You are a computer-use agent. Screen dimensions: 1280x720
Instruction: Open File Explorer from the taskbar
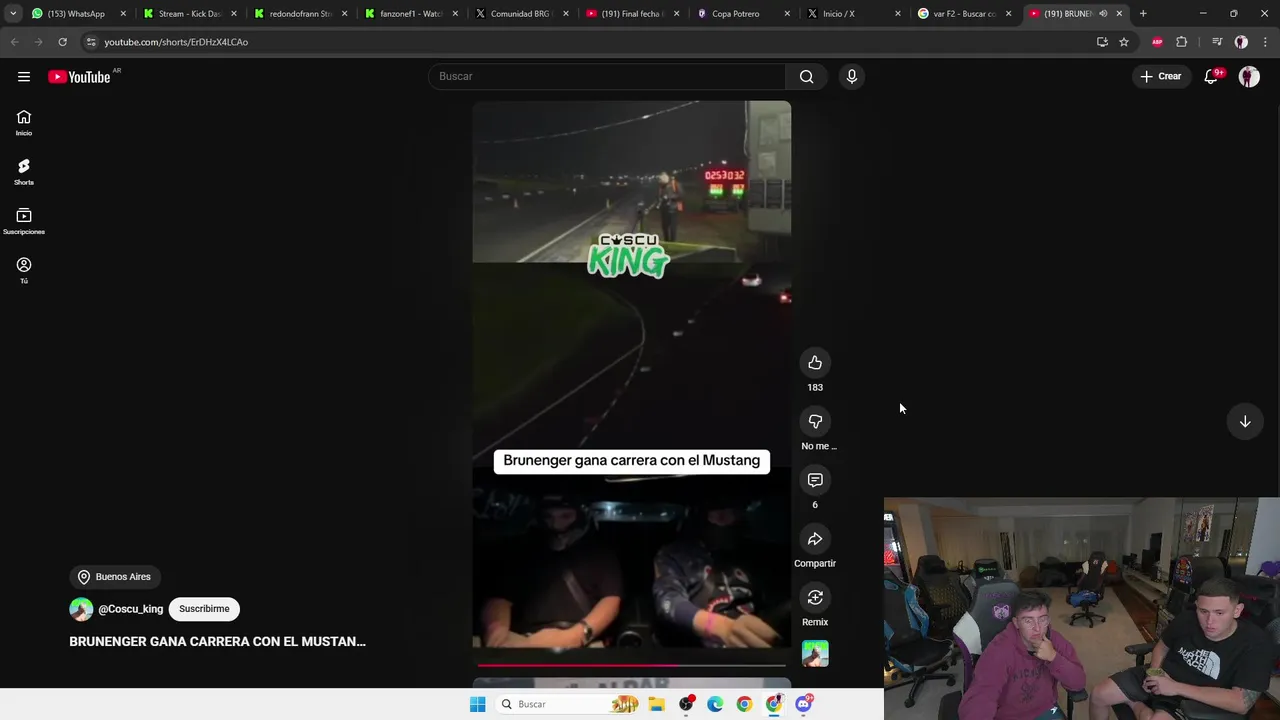[657, 704]
